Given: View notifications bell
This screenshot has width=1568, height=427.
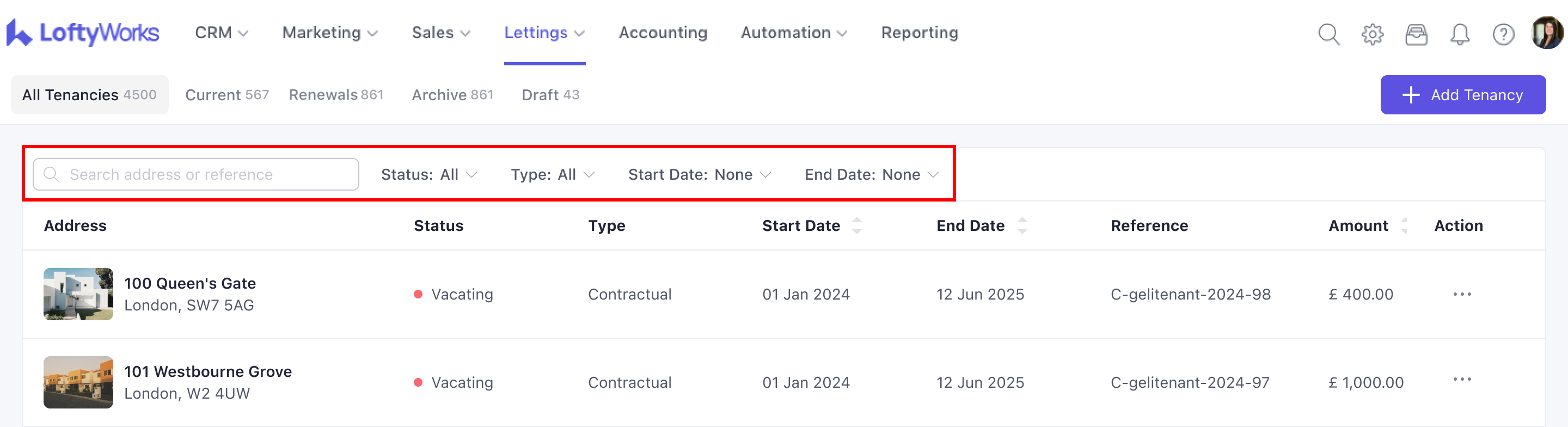Looking at the screenshot, I should pyautogui.click(x=1460, y=34).
